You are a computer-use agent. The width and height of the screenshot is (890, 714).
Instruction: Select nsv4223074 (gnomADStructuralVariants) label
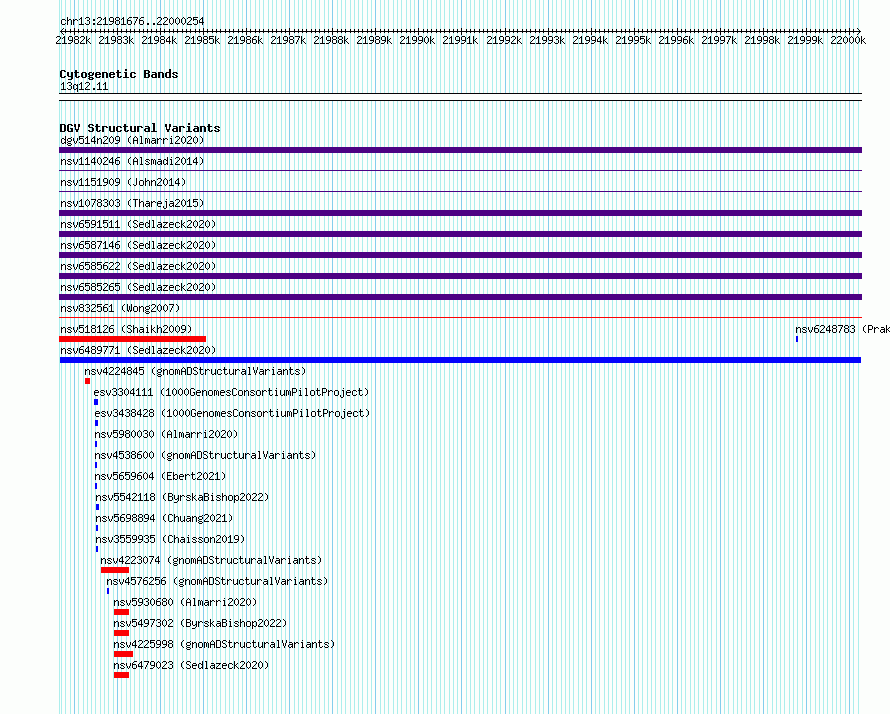211,560
